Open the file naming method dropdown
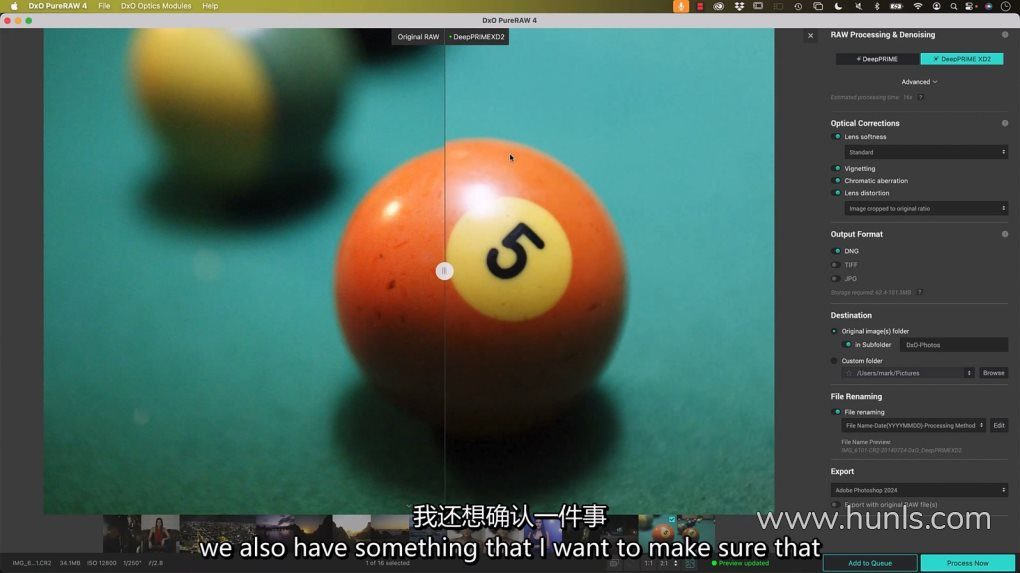 click(913, 425)
